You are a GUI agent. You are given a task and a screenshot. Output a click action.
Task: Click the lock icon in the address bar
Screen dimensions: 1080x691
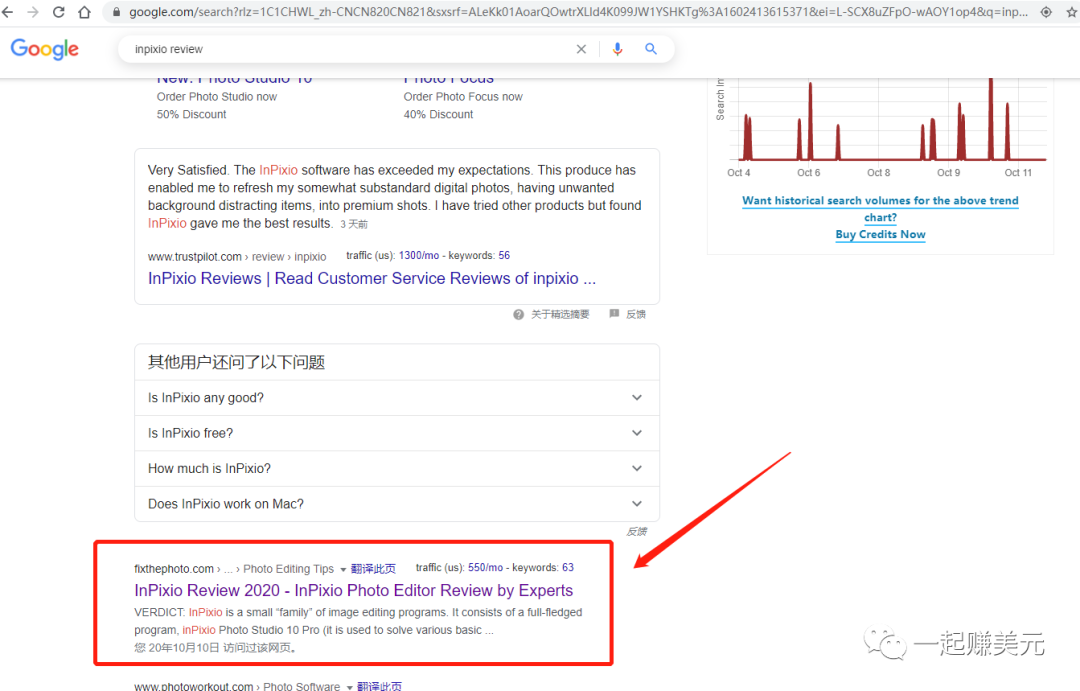116,12
